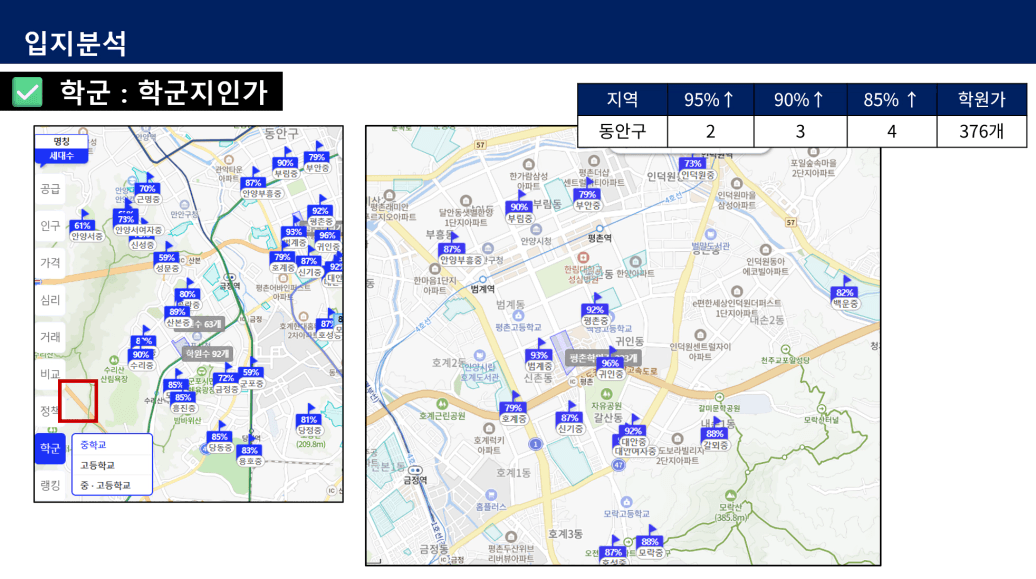Click the 376개 table cell
This screenshot has height=579, width=1036.
[x=982, y=132]
